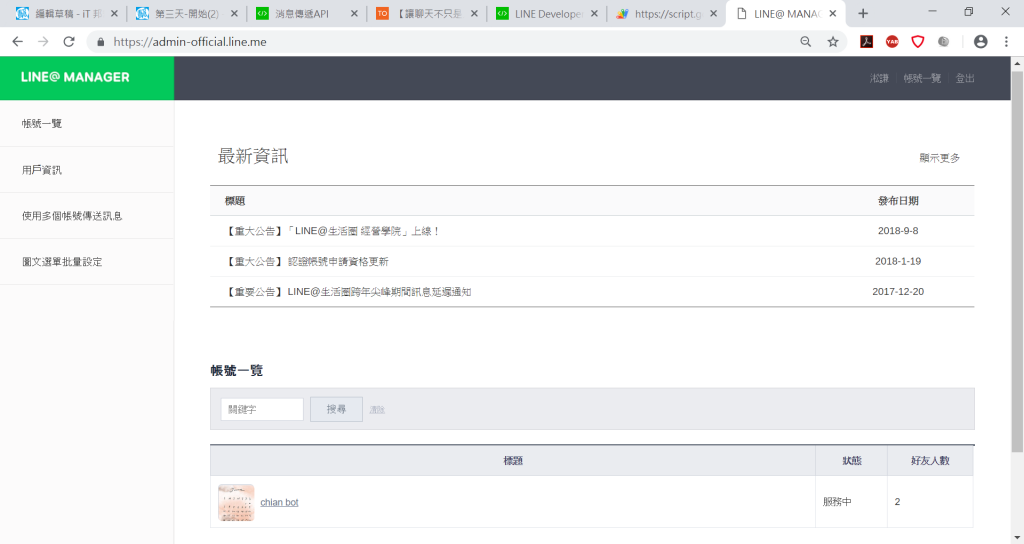Screen dimensions: 1024x544
Task: Reload the page with refresh icon
Action: [69, 42]
